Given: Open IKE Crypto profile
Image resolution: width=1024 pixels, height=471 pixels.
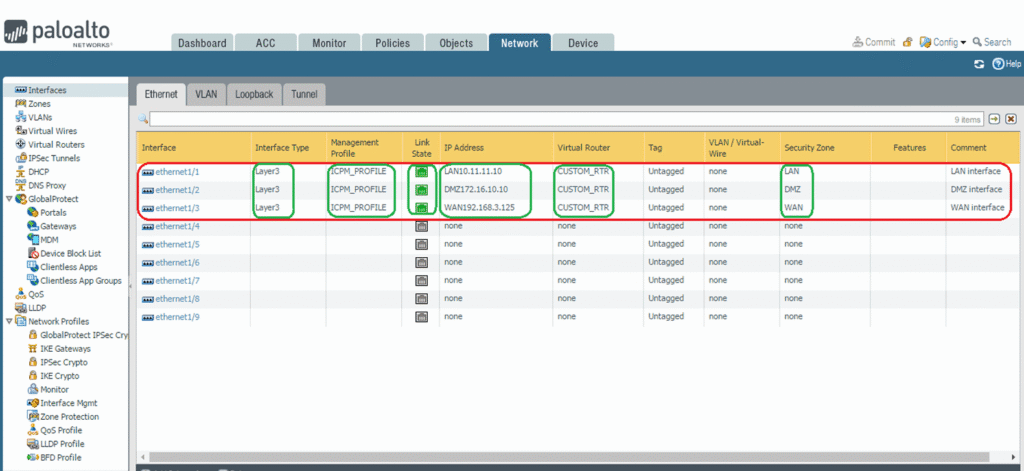Looking at the screenshot, I should coord(60,376).
